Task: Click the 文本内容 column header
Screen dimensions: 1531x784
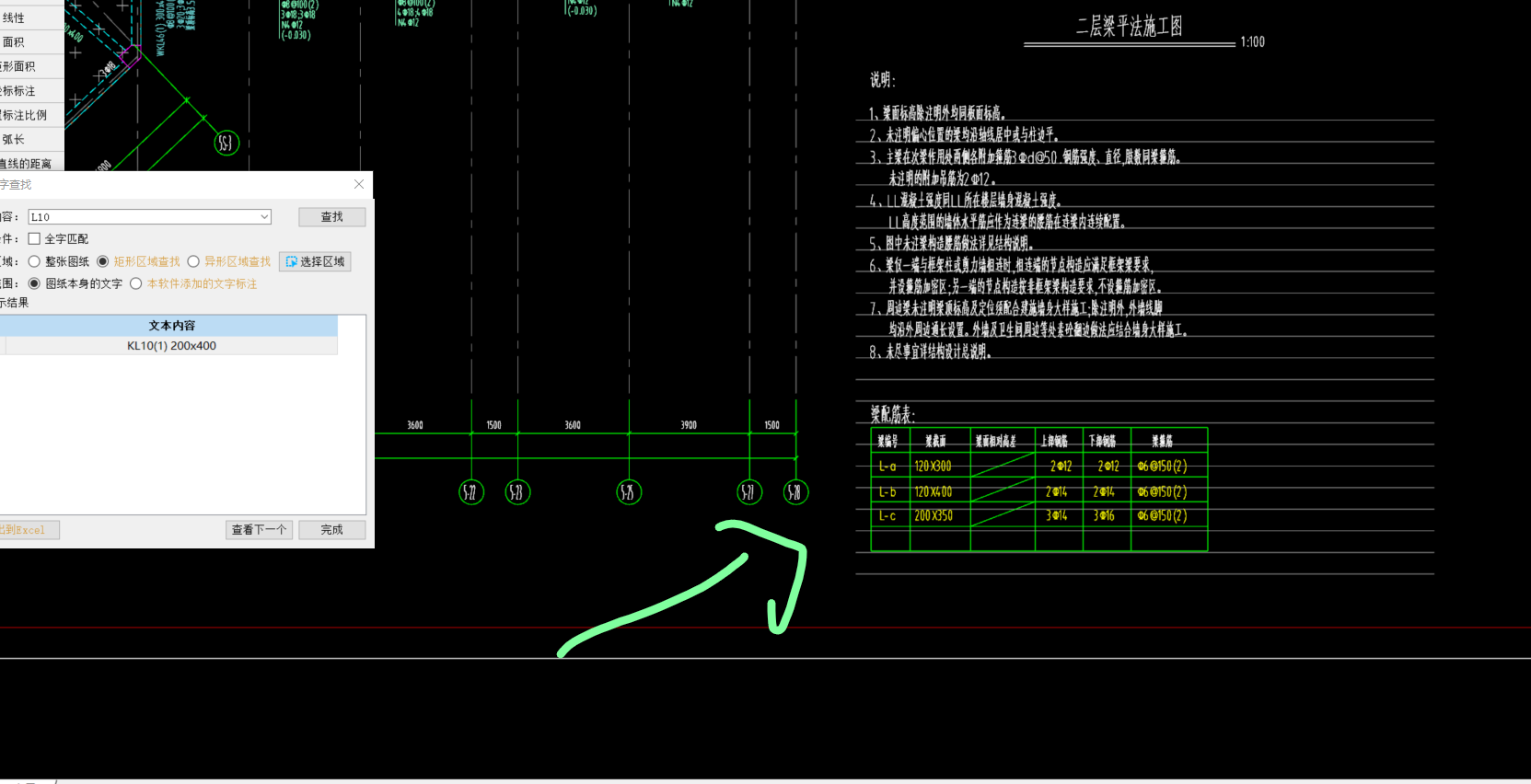Action: [x=171, y=326]
